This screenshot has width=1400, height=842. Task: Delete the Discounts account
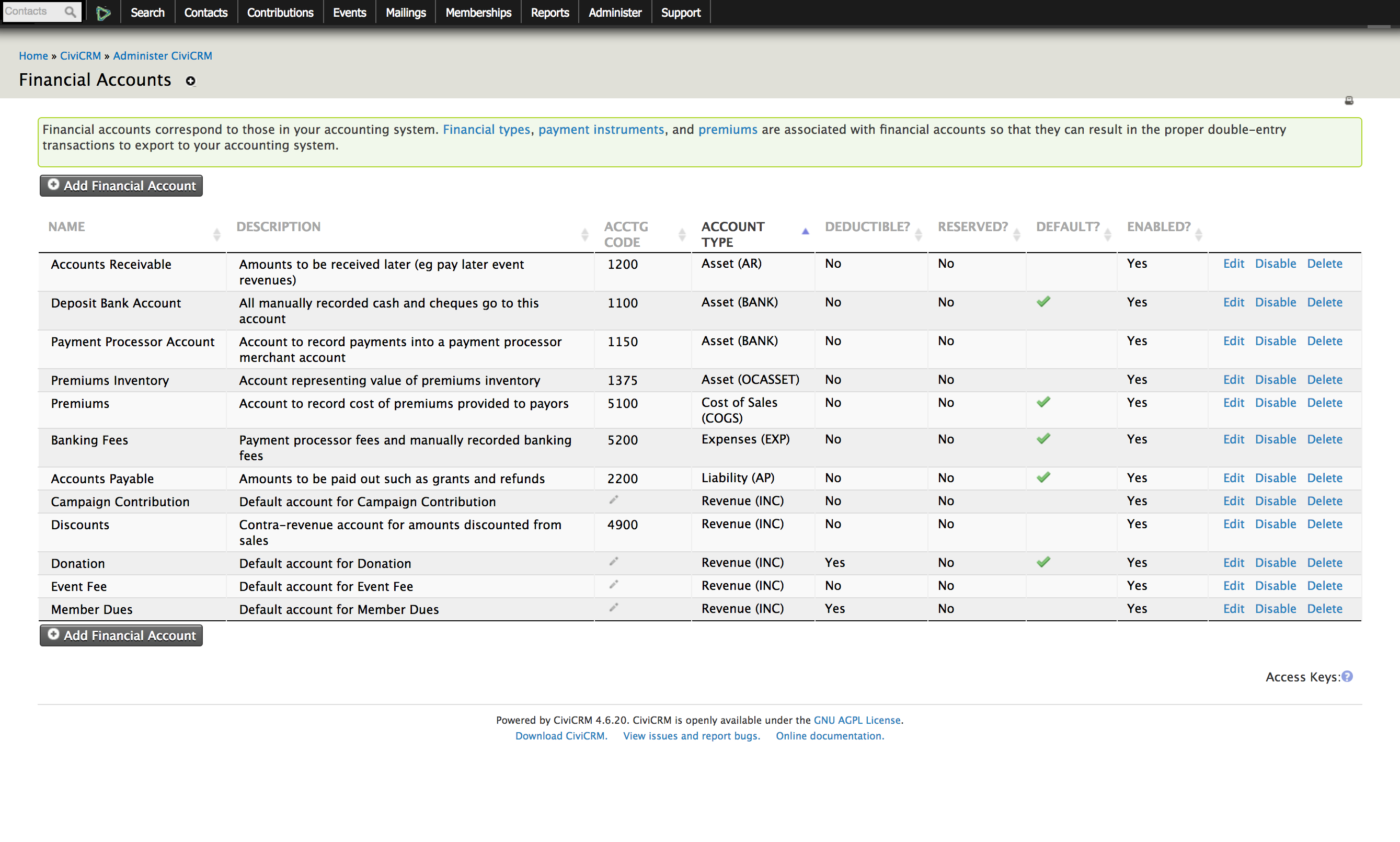coord(1325,524)
